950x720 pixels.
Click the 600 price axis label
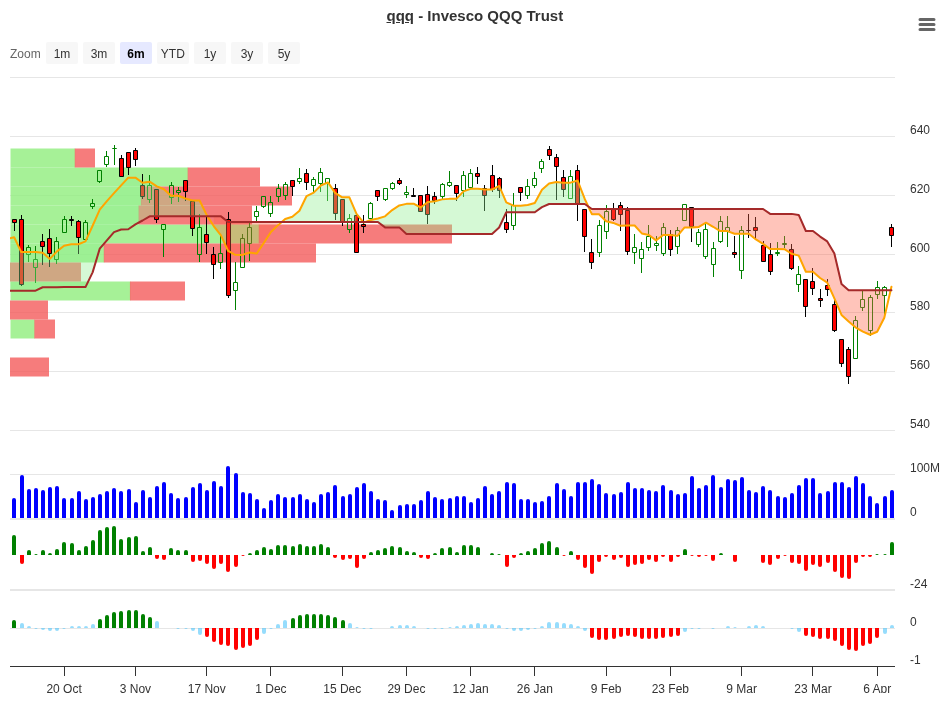(x=919, y=247)
